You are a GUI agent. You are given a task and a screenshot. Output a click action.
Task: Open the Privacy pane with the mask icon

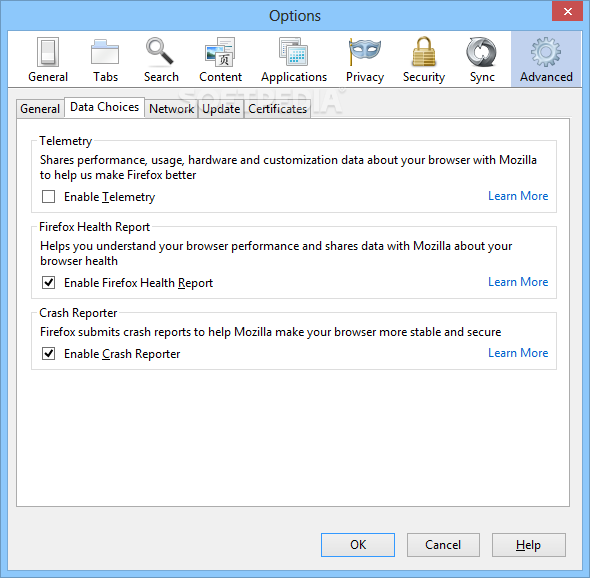[365, 59]
